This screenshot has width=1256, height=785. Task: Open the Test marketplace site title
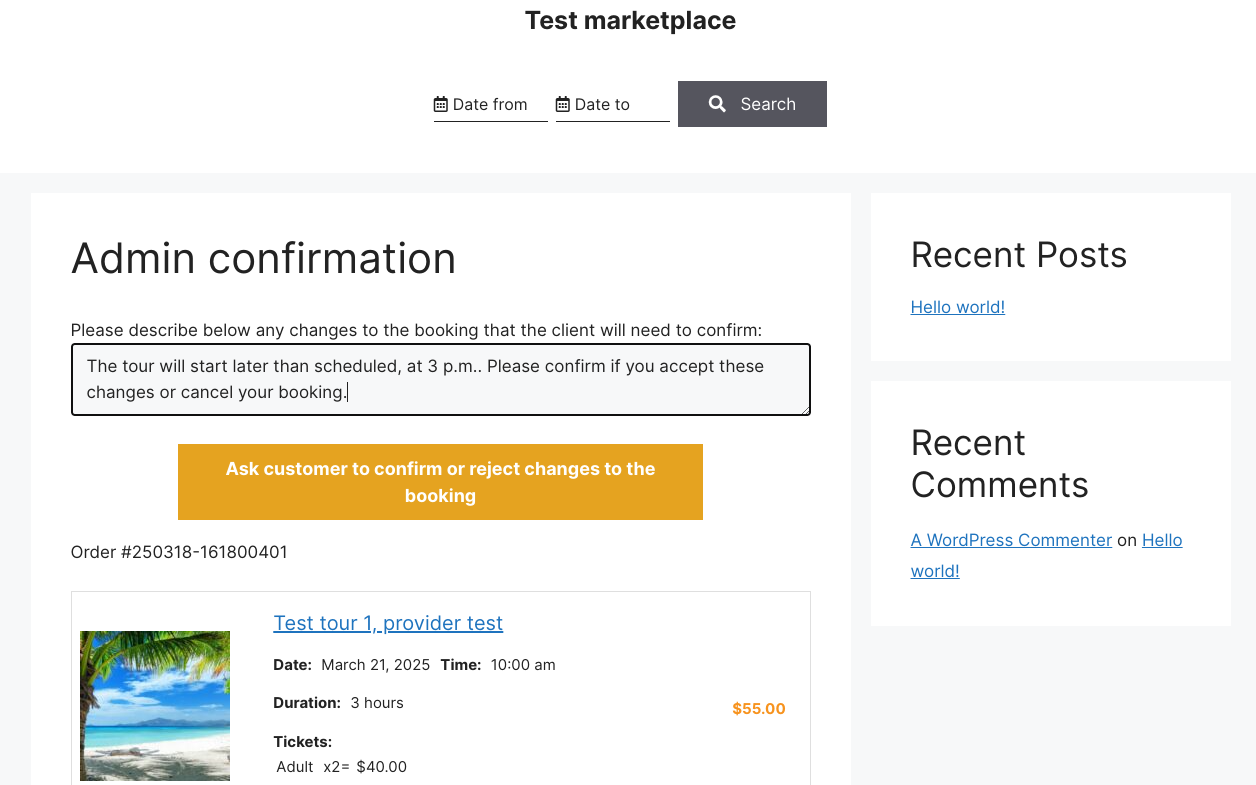coord(630,20)
